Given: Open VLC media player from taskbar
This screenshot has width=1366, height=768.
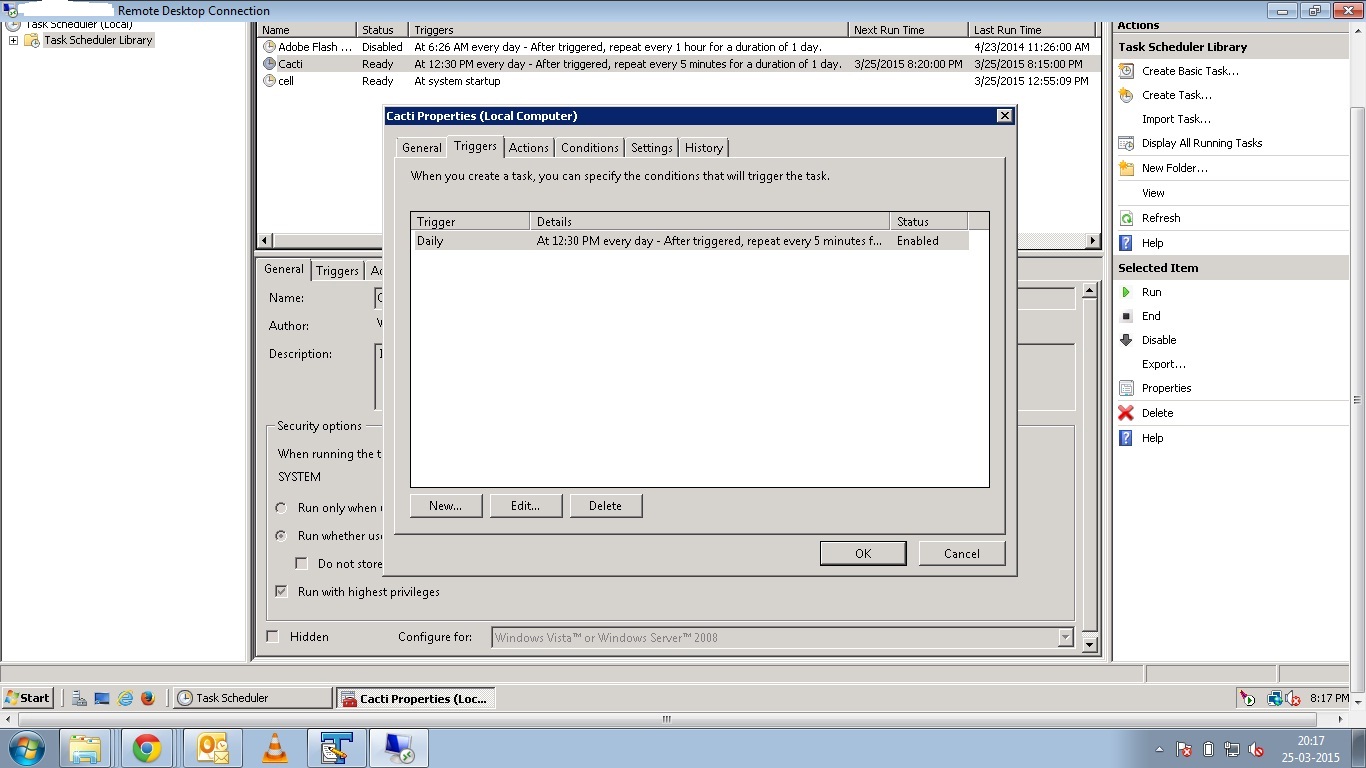Looking at the screenshot, I should (x=274, y=748).
